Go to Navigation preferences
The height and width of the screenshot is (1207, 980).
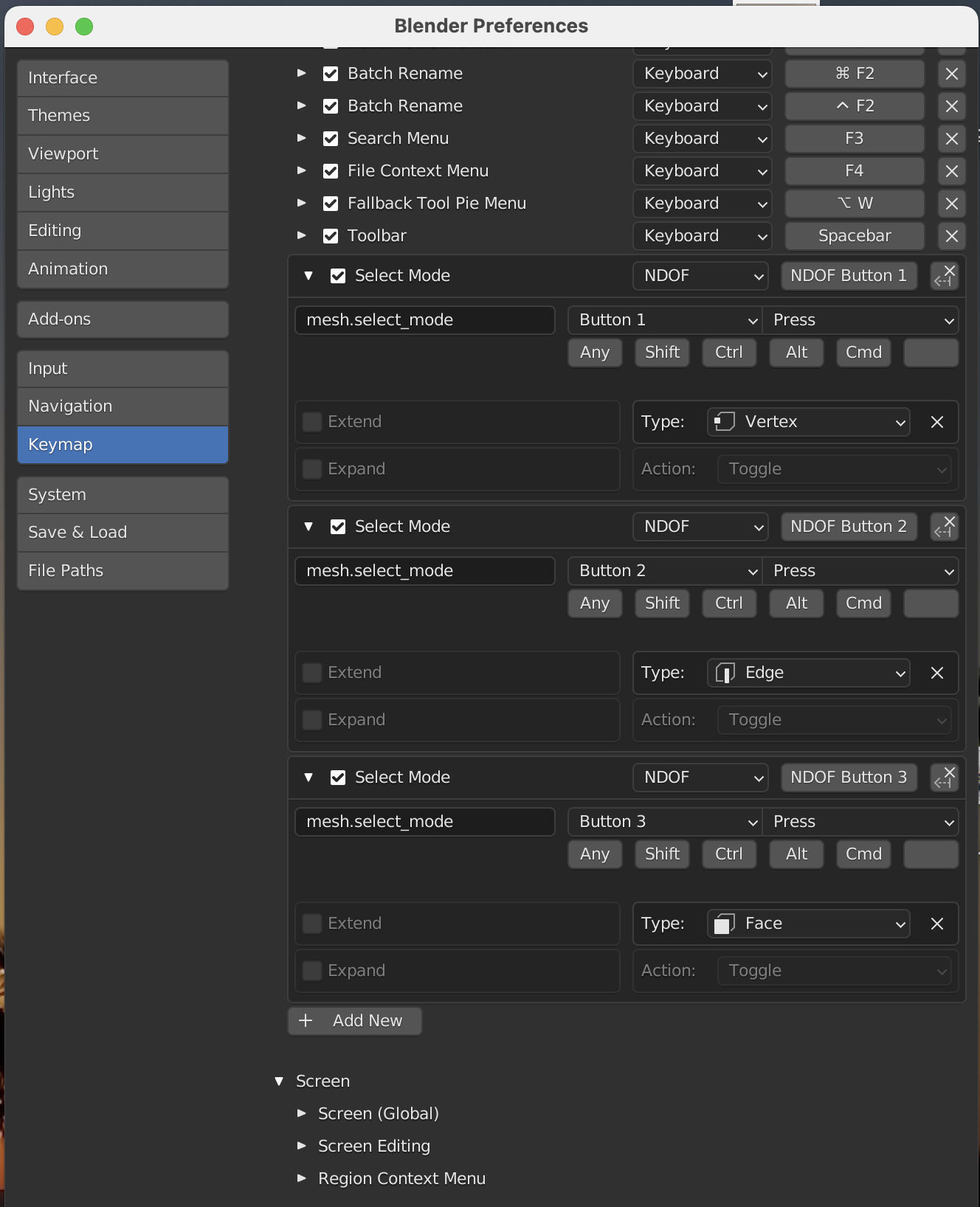[122, 407]
